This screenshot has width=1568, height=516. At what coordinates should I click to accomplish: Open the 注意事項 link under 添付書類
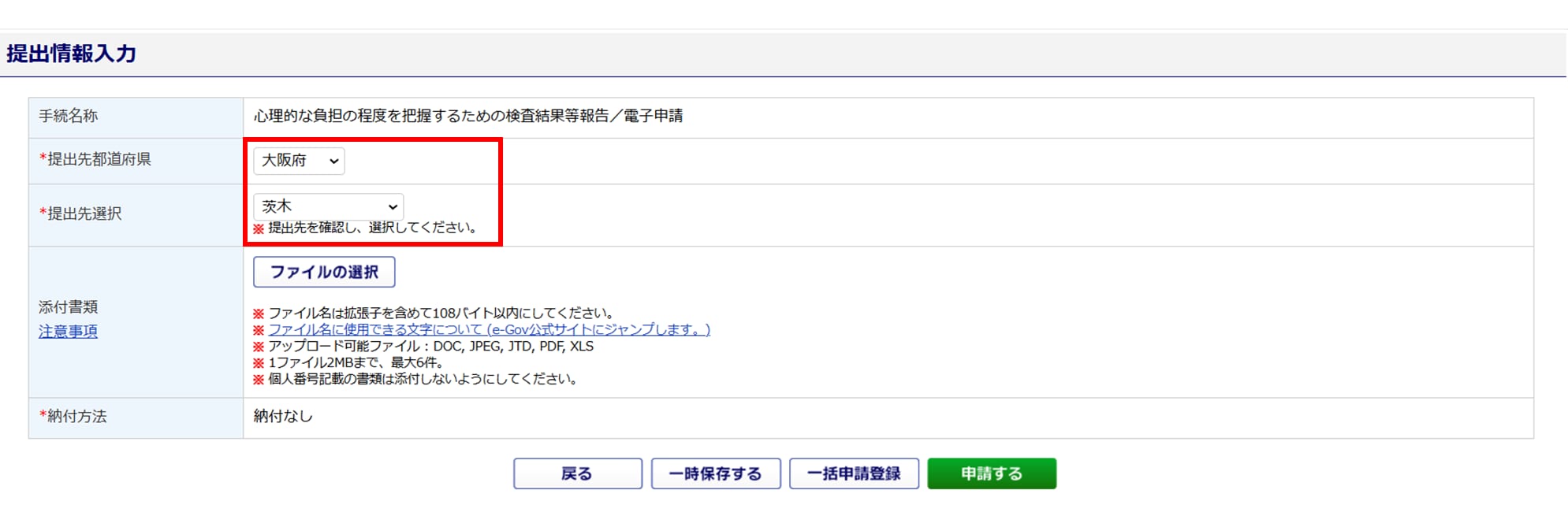point(69,332)
